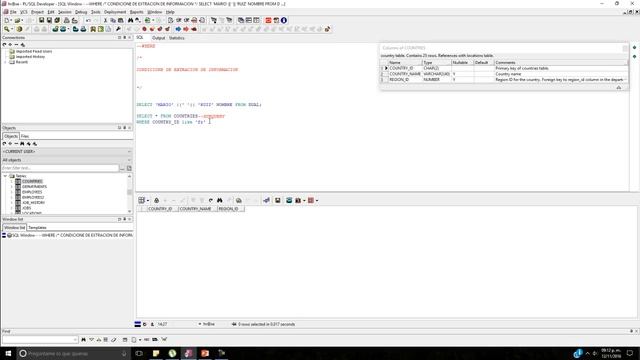The height and width of the screenshot is (360, 640).
Task: Collapse the Tables tree node
Action: click(6, 176)
